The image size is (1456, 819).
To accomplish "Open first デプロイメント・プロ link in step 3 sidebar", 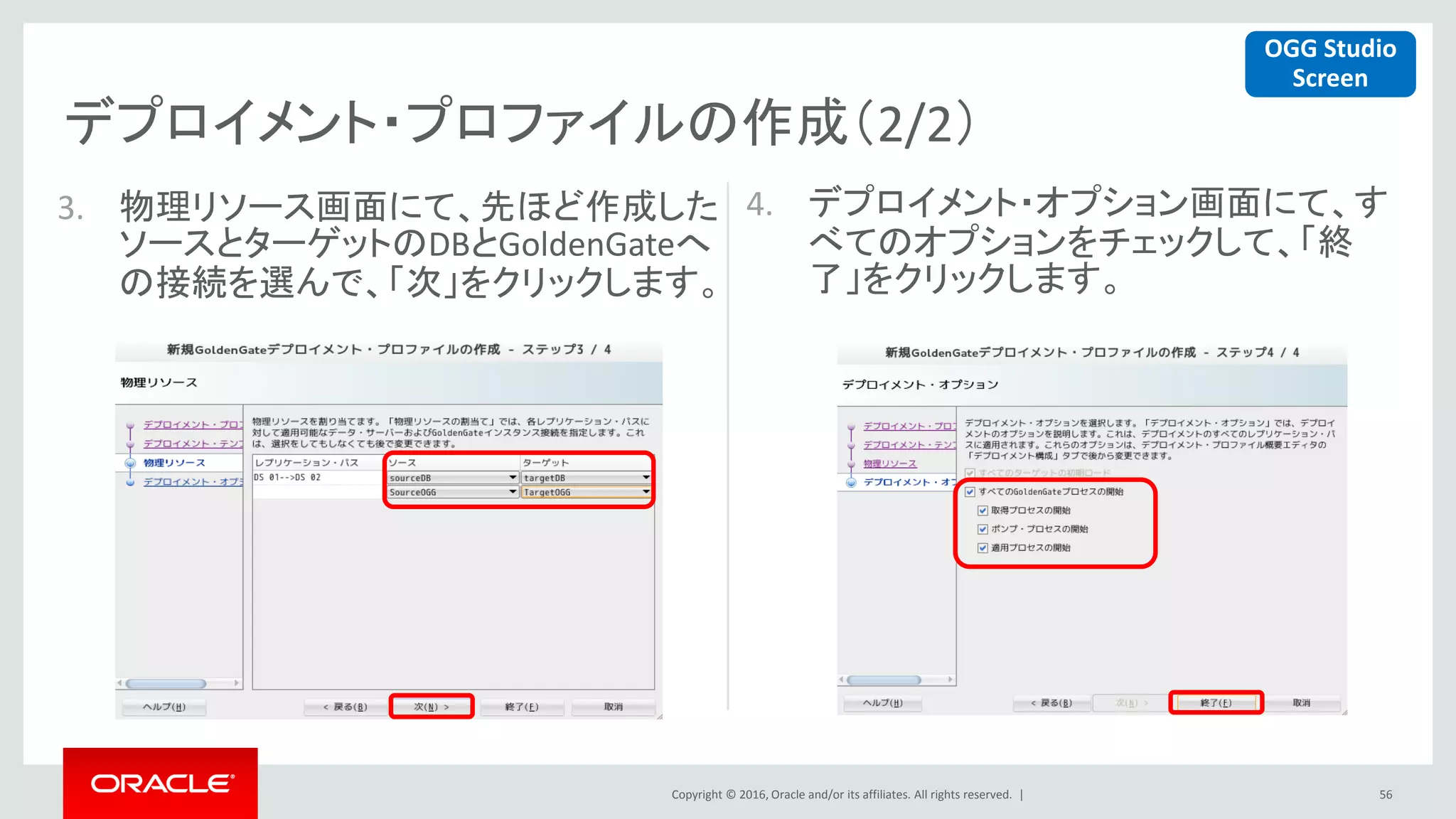I will tap(193, 424).
